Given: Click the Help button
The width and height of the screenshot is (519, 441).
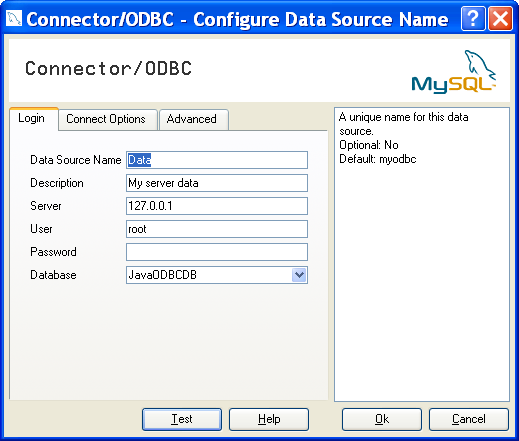Looking at the screenshot, I should 269,419.
